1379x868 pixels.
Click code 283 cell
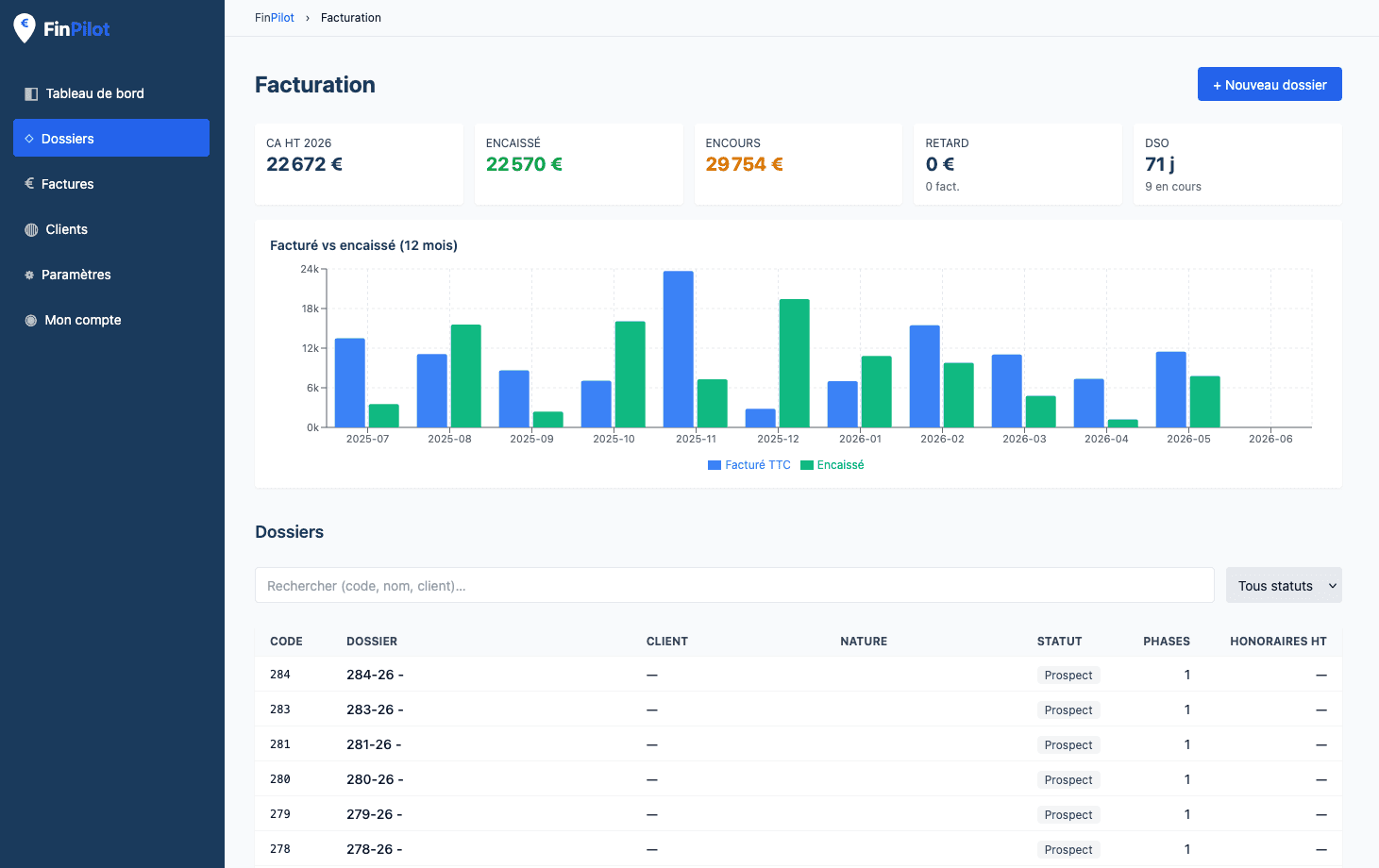280,709
